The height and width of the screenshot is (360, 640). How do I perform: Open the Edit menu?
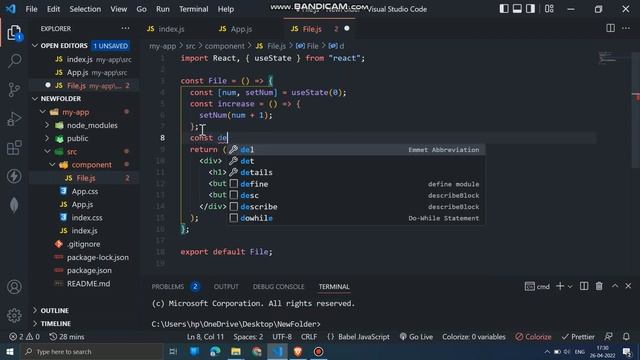click(x=53, y=9)
